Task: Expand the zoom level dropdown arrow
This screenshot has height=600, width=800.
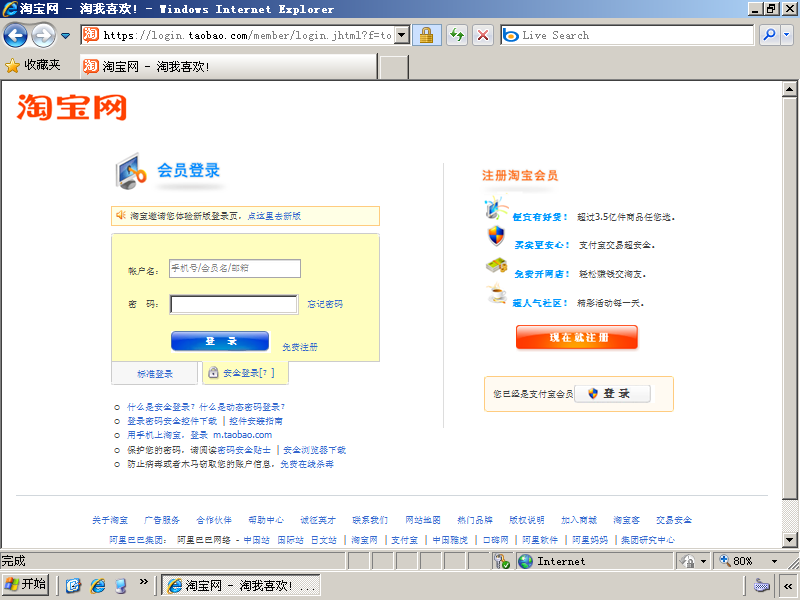Action: click(x=774, y=561)
